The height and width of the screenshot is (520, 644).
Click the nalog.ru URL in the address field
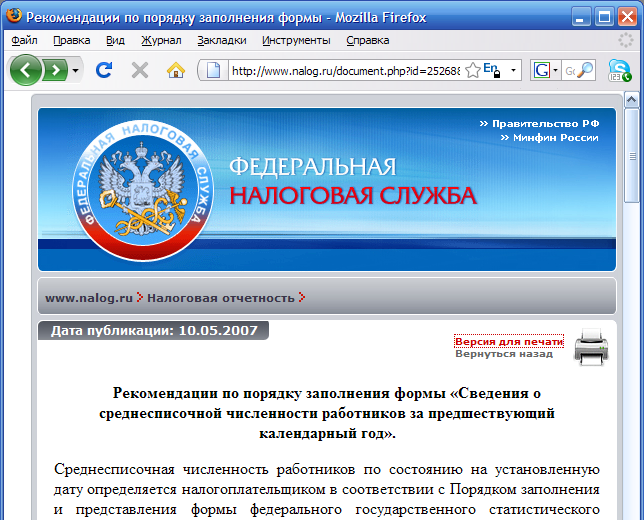[x=346, y=71]
